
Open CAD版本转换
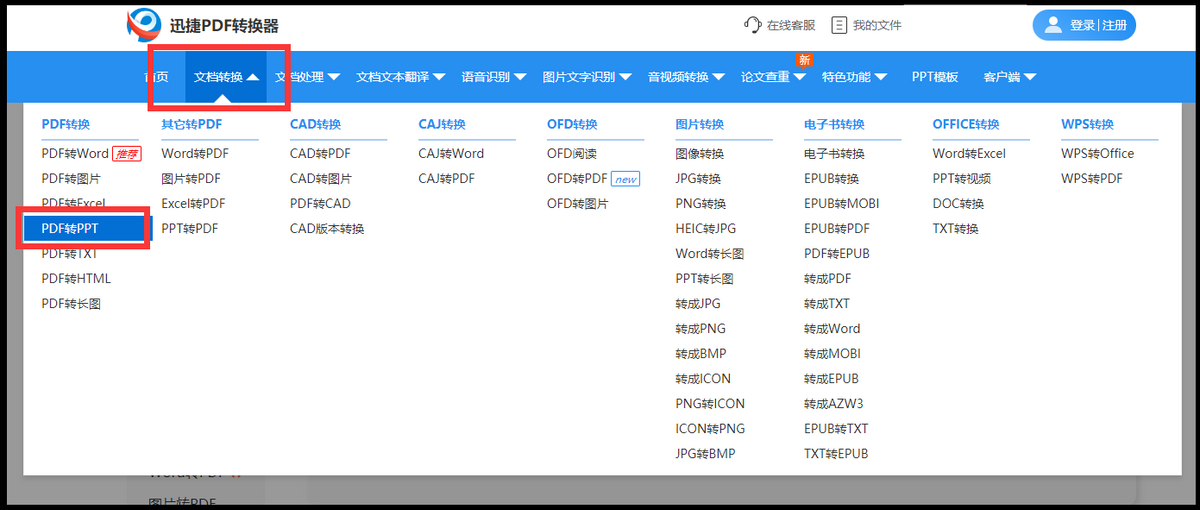coord(327,229)
